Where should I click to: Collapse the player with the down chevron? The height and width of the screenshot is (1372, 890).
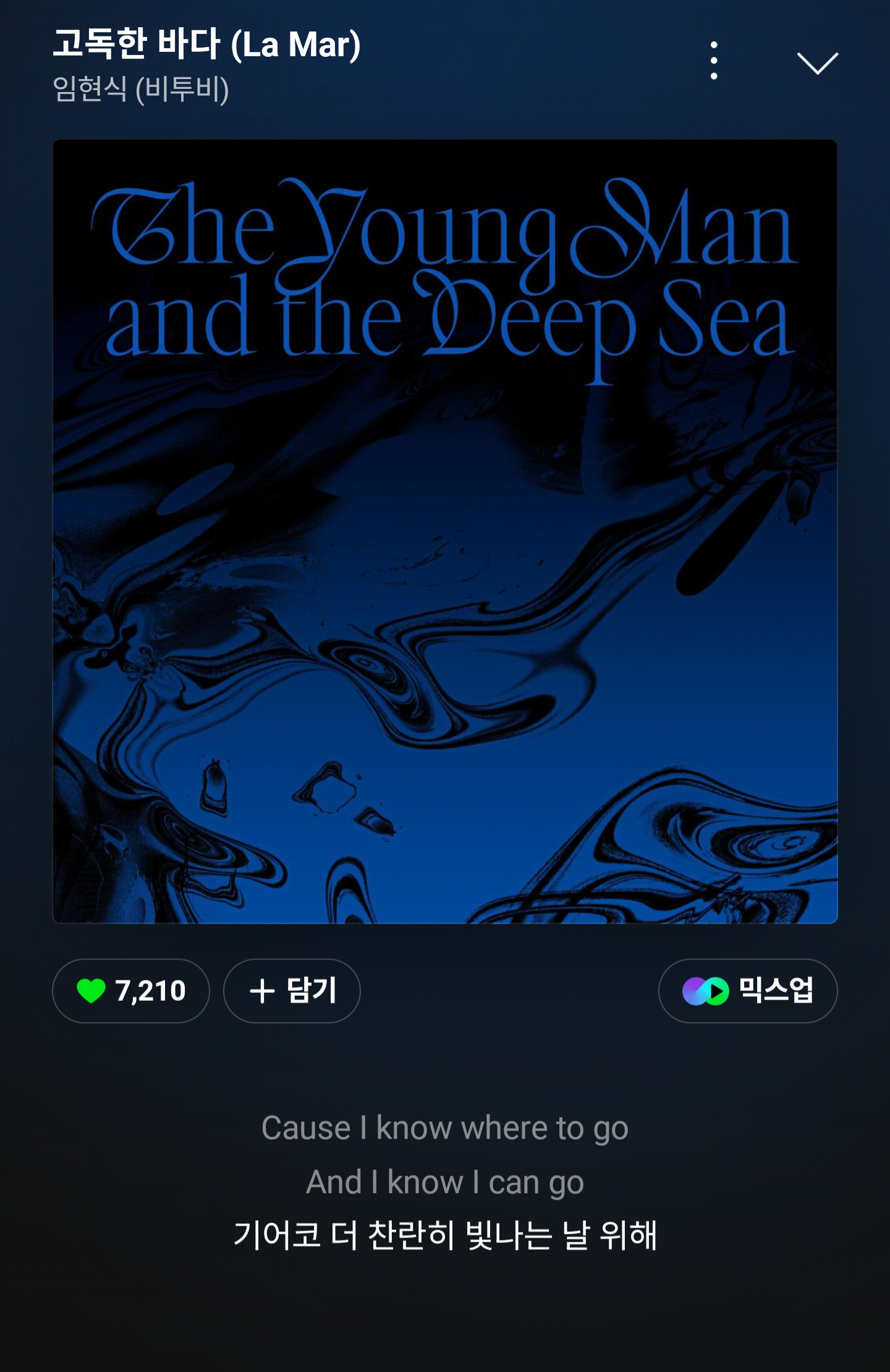817,63
